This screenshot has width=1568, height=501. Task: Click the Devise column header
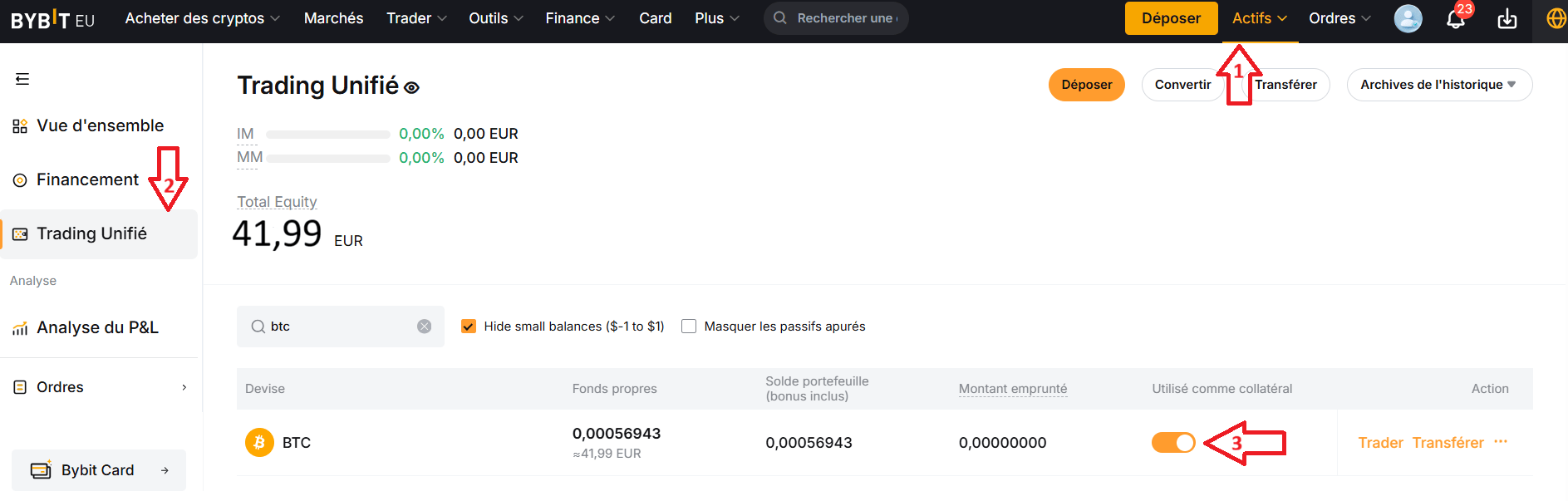[x=265, y=389]
